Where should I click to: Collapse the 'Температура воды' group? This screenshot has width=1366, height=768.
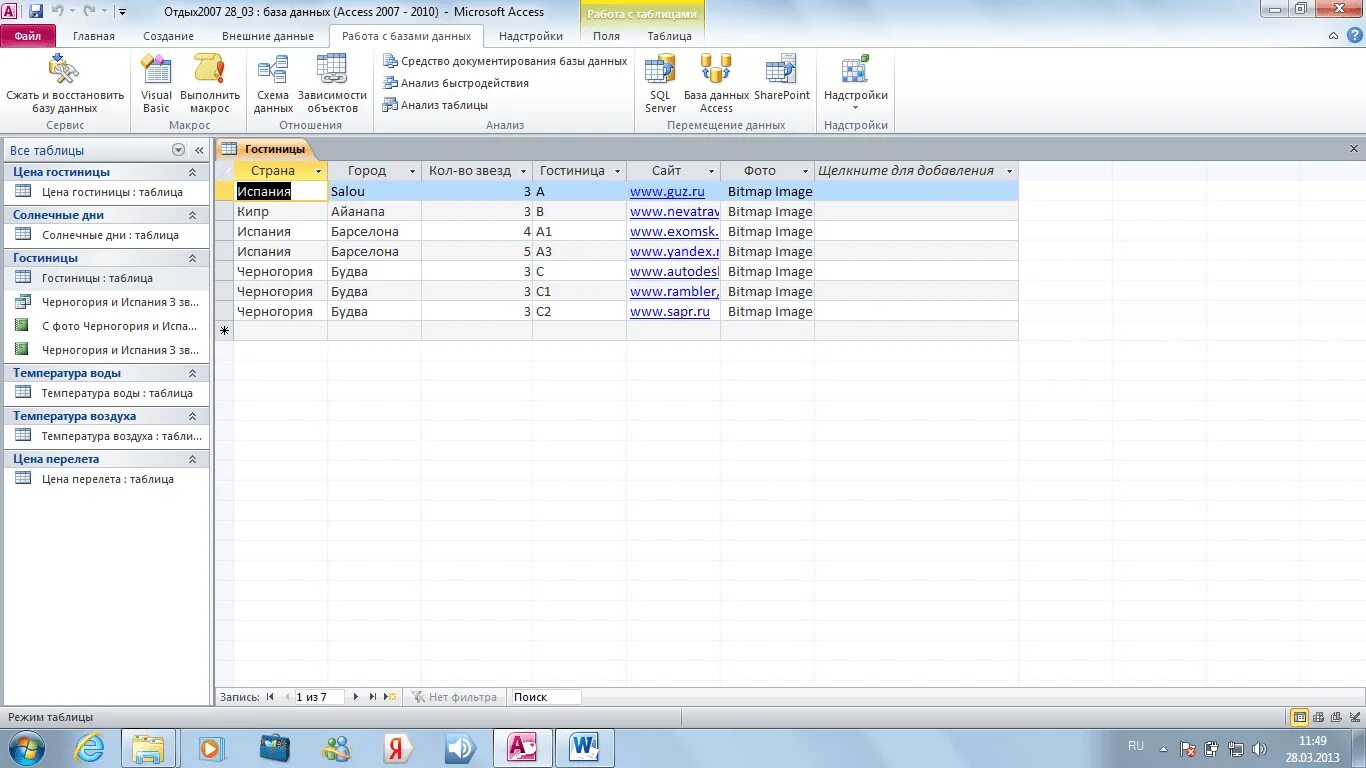coord(192,373)
